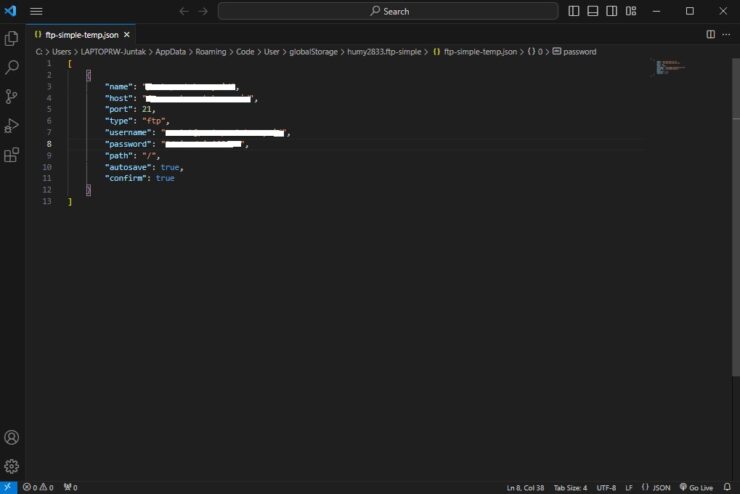Click the LAPTOPRW-Juntak breadcrumb
Image resolution: width=740 pixels, height=494 pixels.
click(113, 51)
